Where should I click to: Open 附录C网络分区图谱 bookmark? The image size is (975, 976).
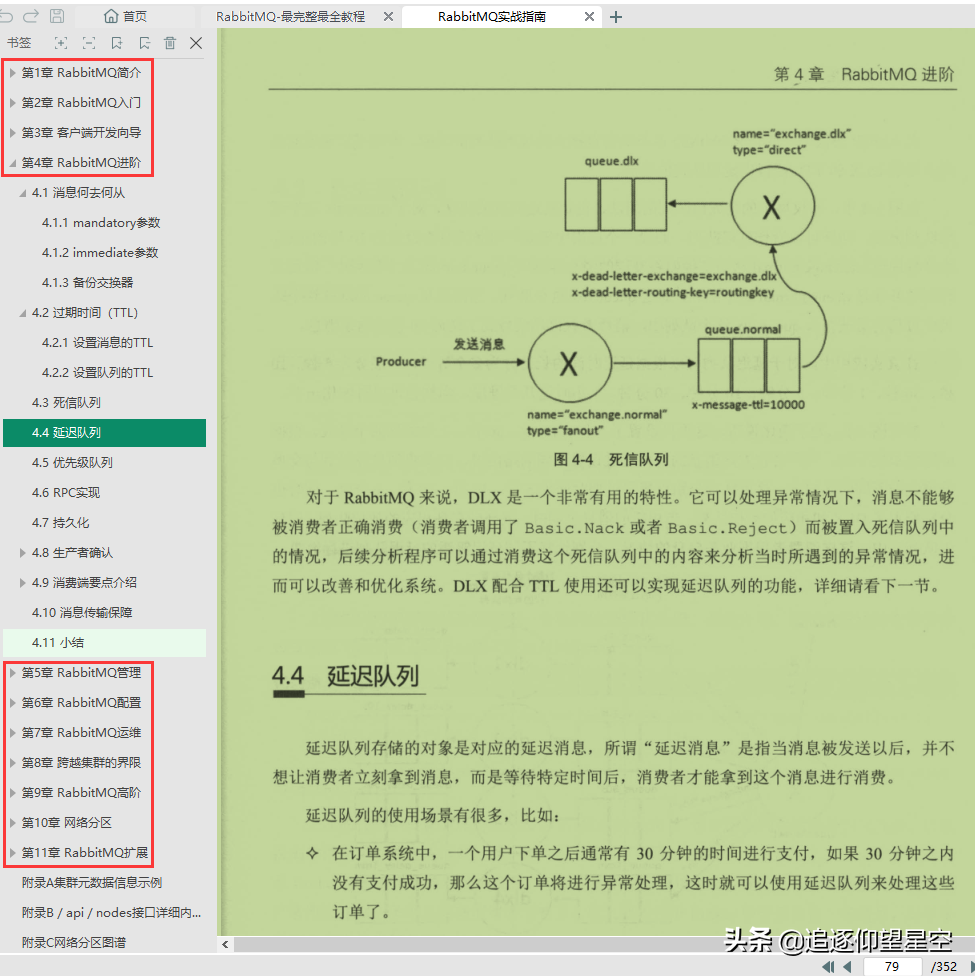(x=73, y=942)
